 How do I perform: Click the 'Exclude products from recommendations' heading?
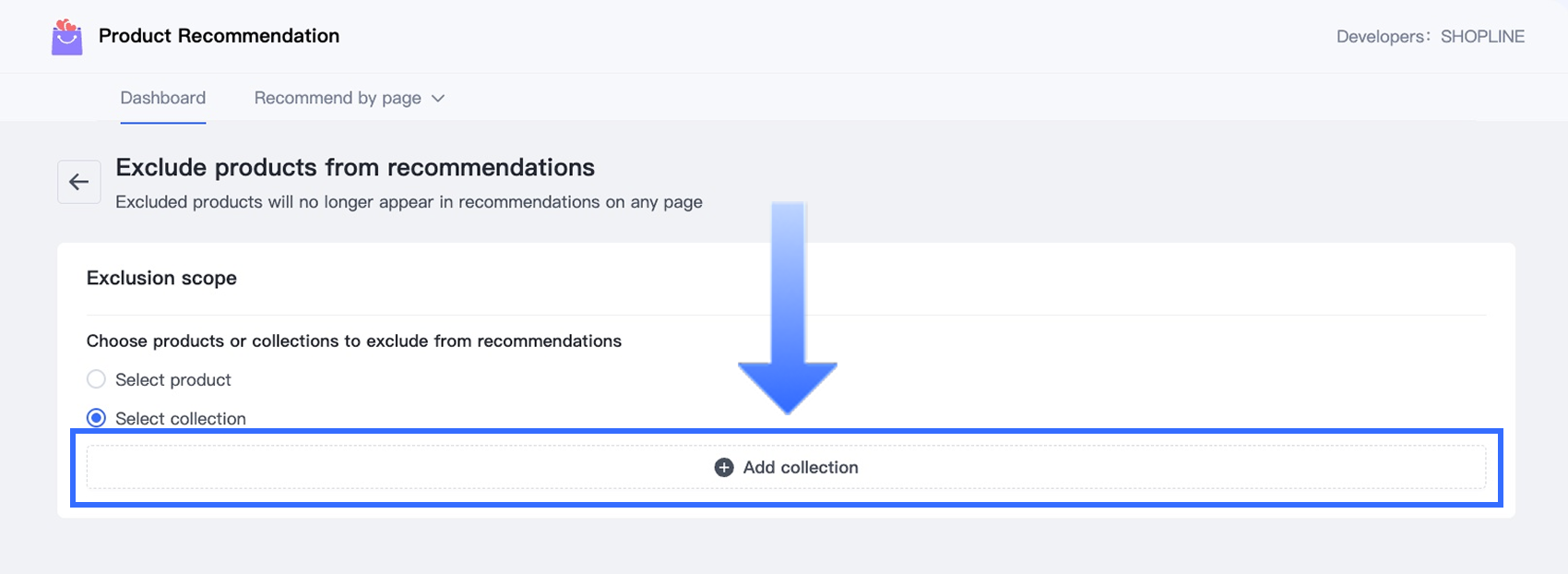coord(355,167)
